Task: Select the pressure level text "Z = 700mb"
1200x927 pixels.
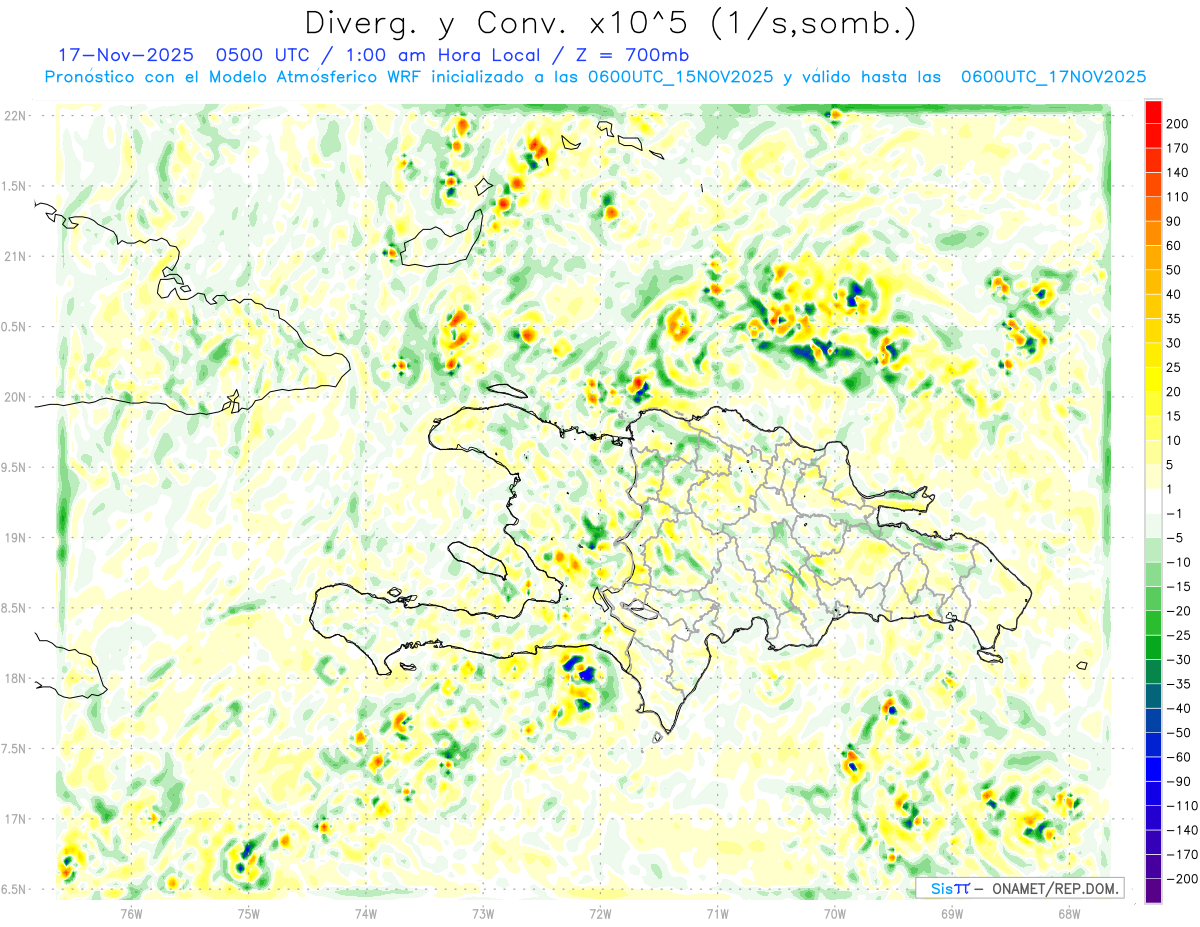Action: click(634, 55)
